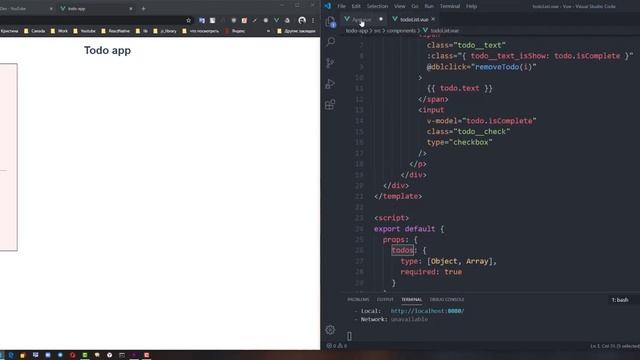The width and height of the screenshot is (640, 360).
Task: Click the components breadcrumb segment
Action: click(x=401, y=31)
